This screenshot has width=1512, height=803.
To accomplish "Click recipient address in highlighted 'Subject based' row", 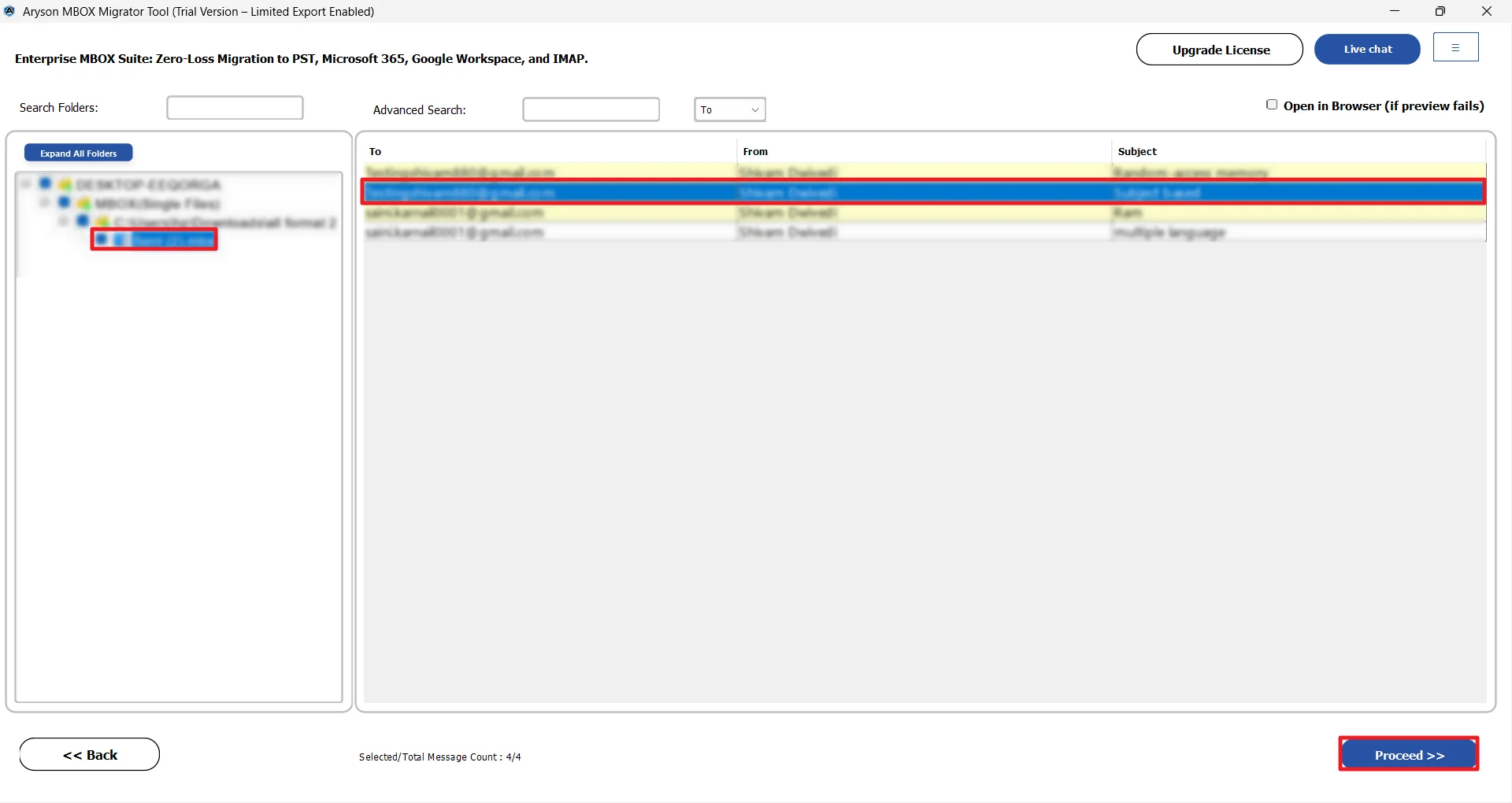I will click(x=460, y=193).
